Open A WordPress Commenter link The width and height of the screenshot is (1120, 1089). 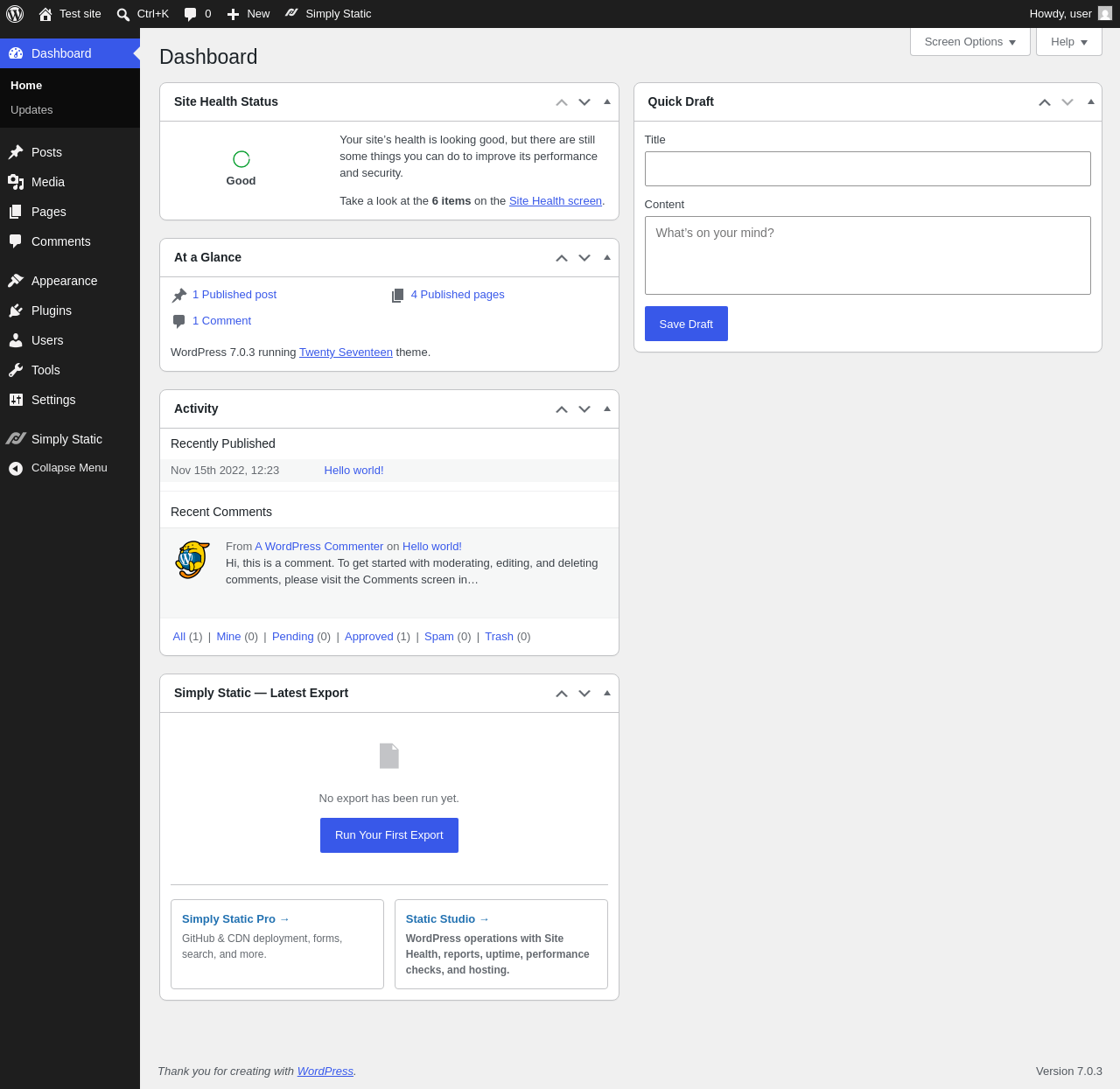point(319,547)
